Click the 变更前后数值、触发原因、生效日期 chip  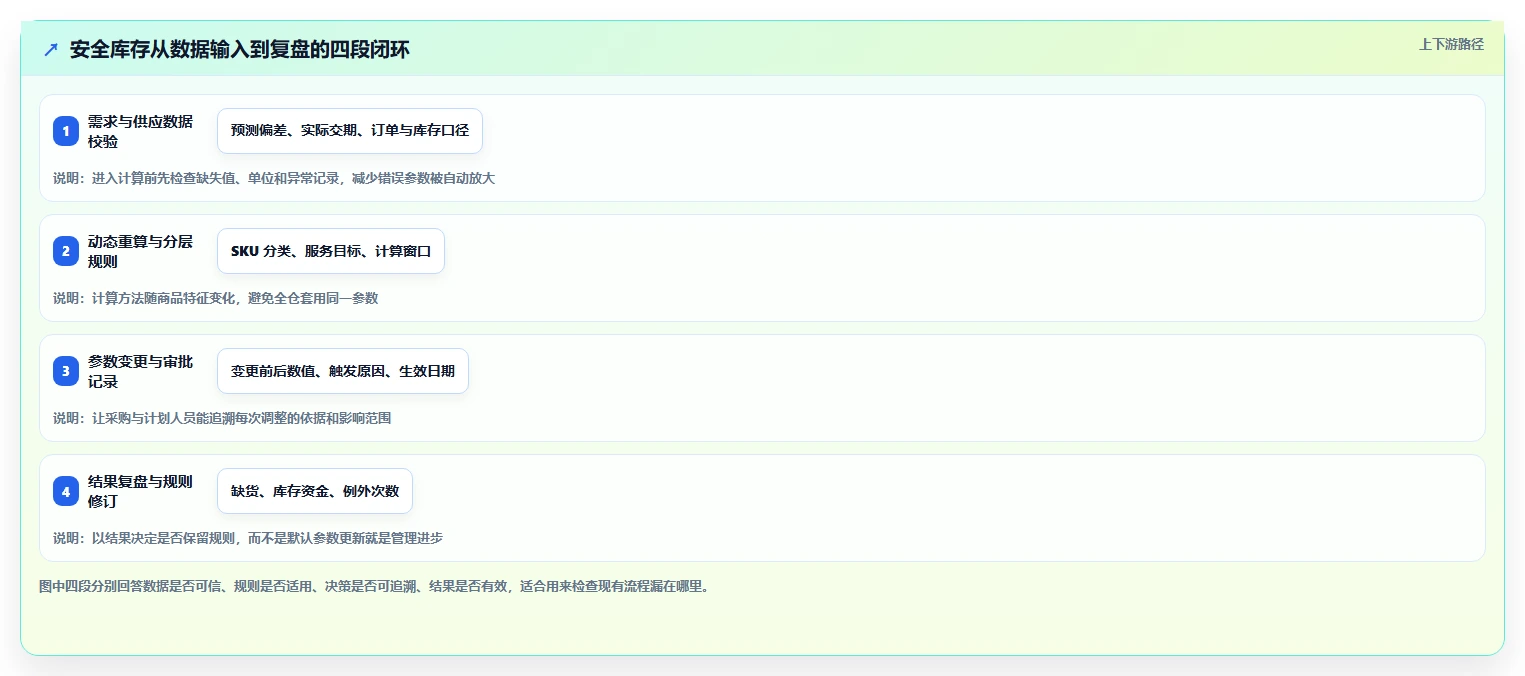click(x=343, y=371)
